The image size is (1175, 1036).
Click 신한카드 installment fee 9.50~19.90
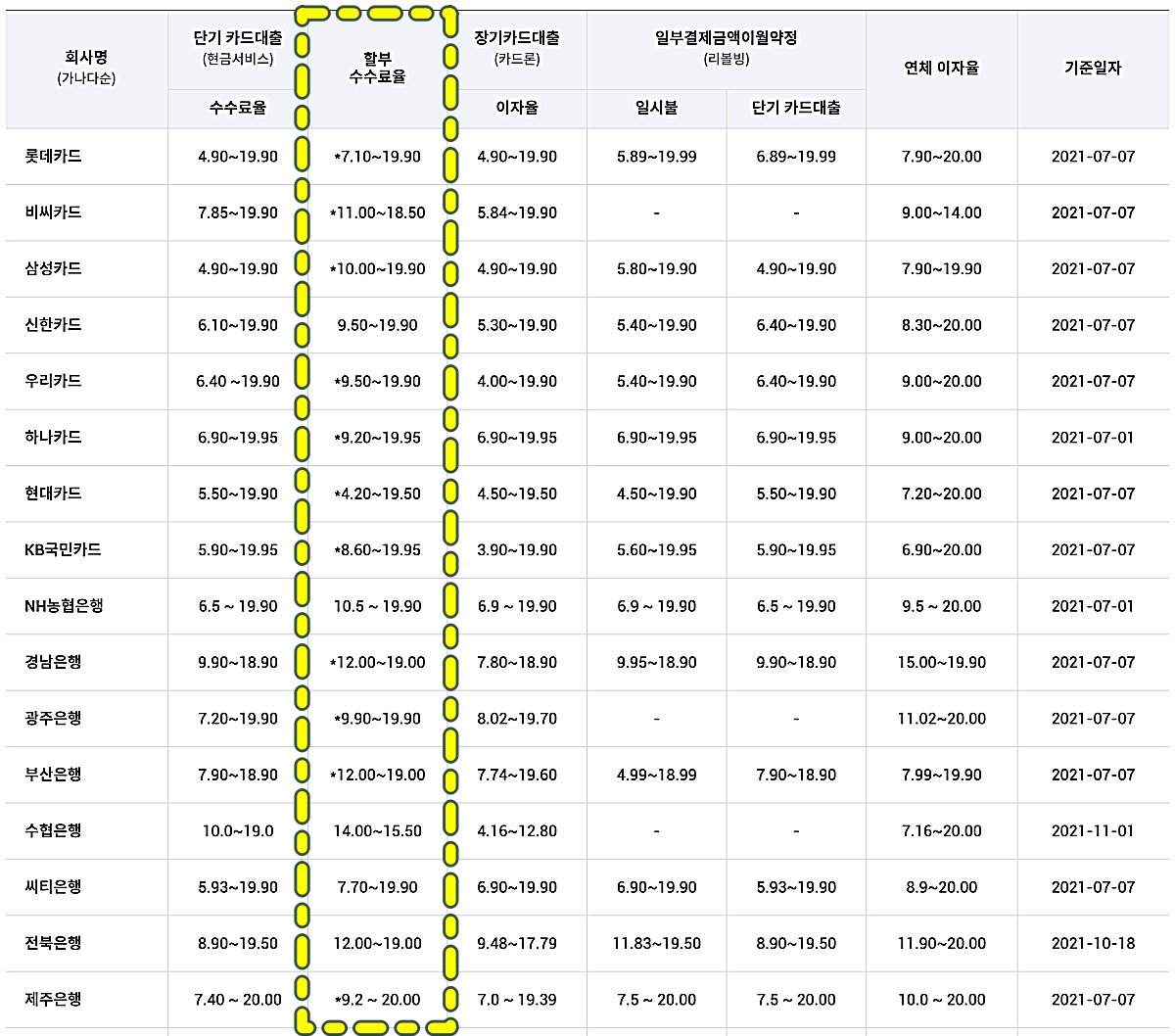377,325
